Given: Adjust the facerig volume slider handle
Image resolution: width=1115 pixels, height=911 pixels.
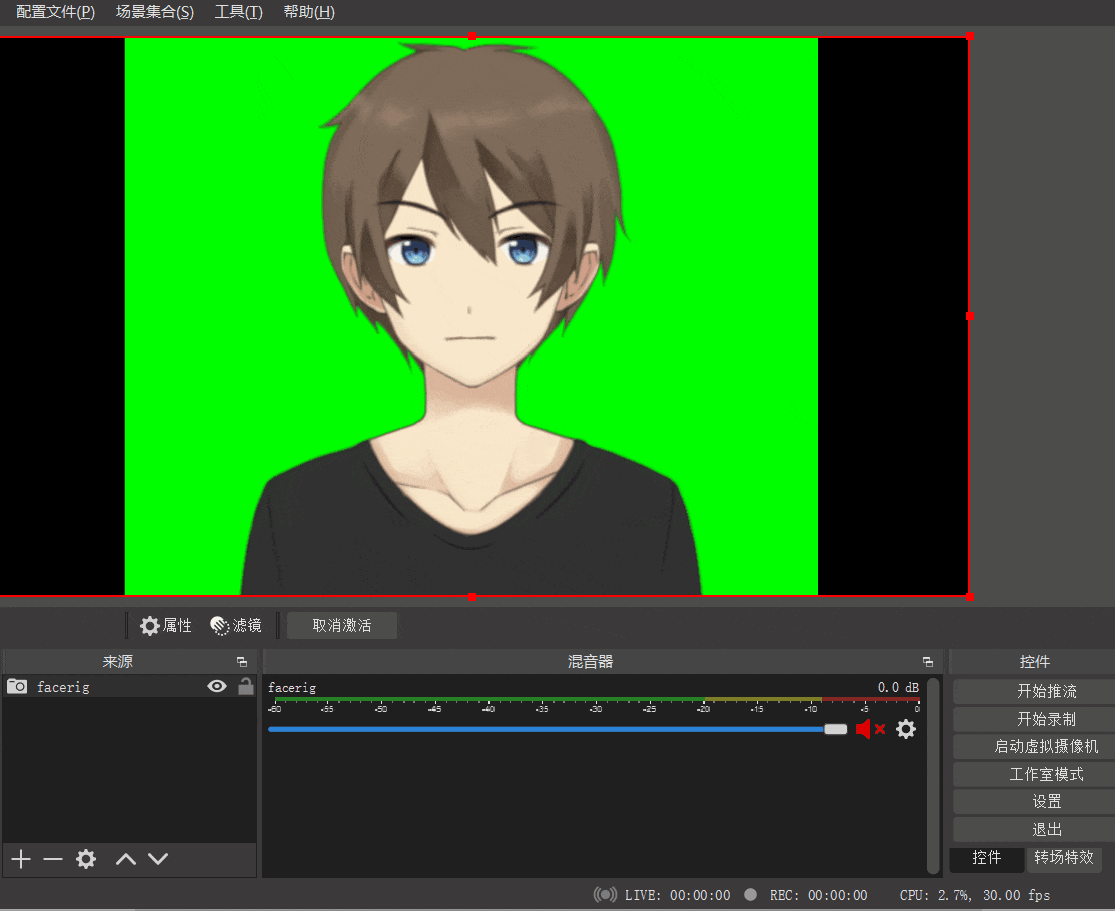Looking at the screenshot, I should [x=836, y=729].
